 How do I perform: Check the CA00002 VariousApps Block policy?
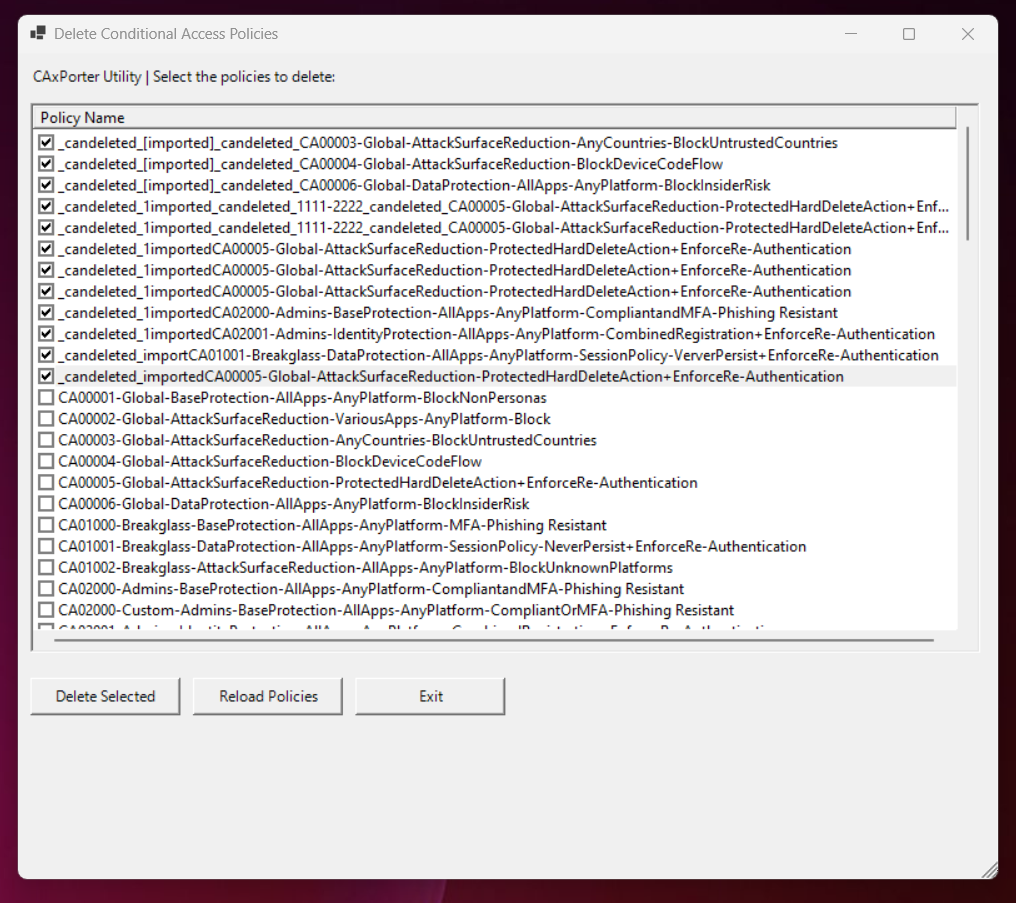click(46, 419)
